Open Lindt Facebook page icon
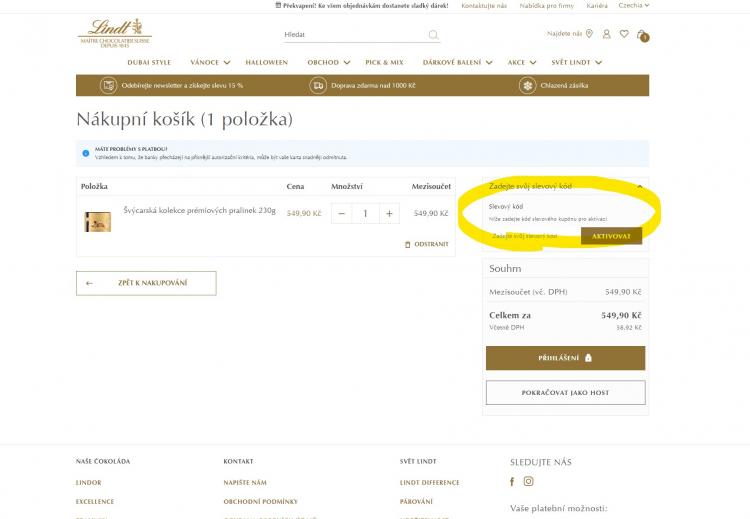Image resolution: width=750 pixels, height=519 pixels. (512, 482)
